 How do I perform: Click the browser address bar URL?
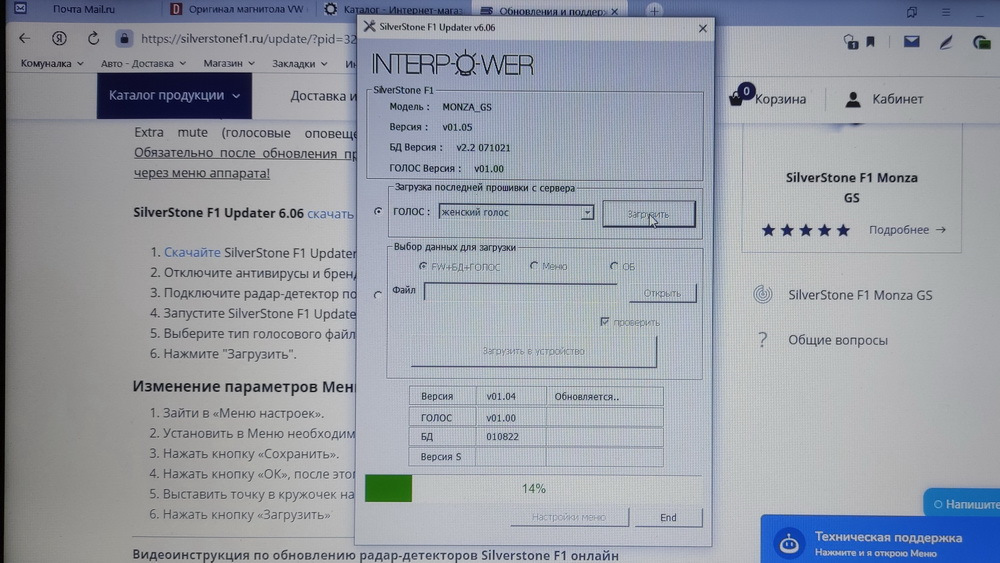click(x=248, y=39)
